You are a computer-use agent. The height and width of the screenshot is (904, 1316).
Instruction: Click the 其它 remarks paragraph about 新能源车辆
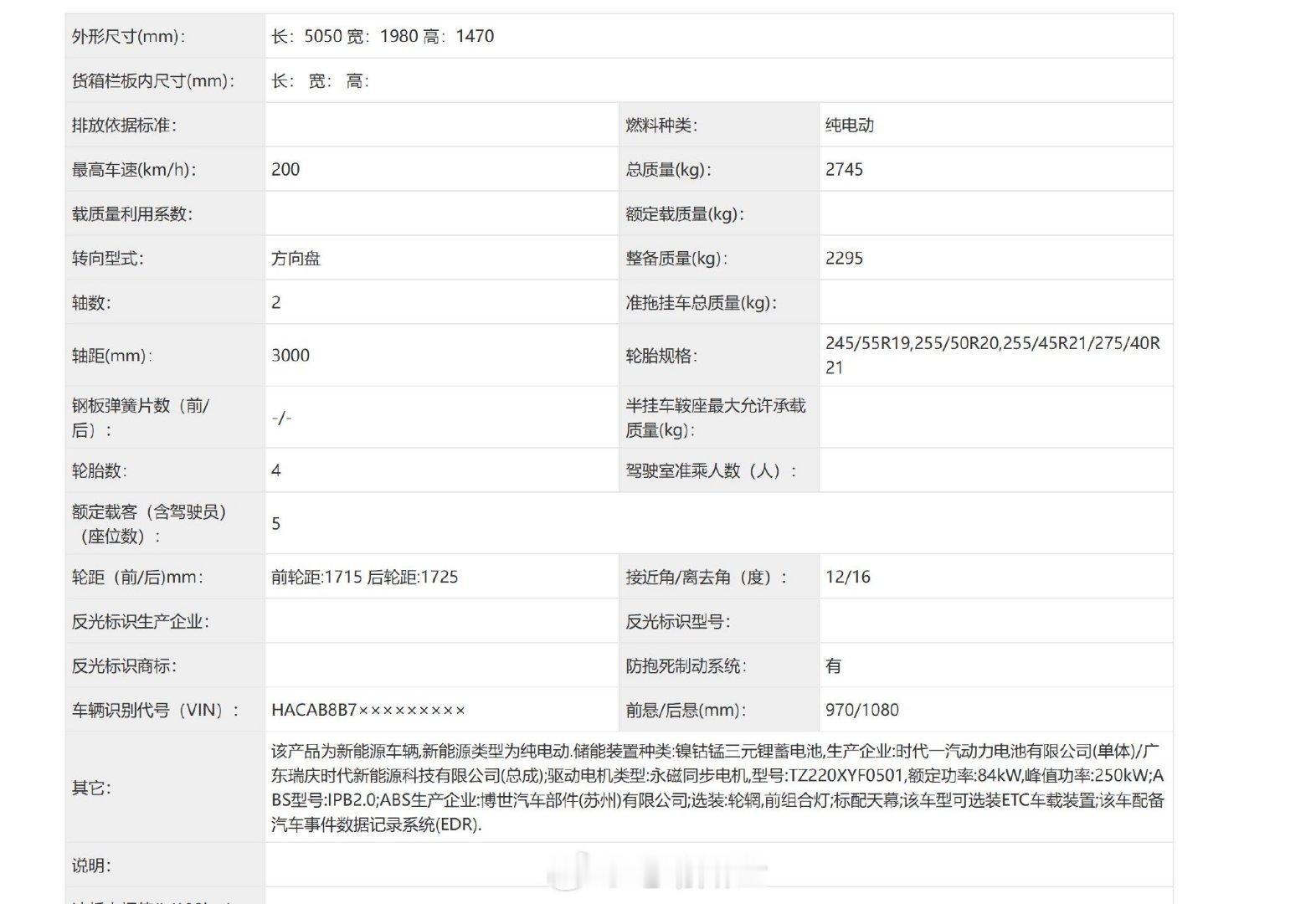(718, 788)
